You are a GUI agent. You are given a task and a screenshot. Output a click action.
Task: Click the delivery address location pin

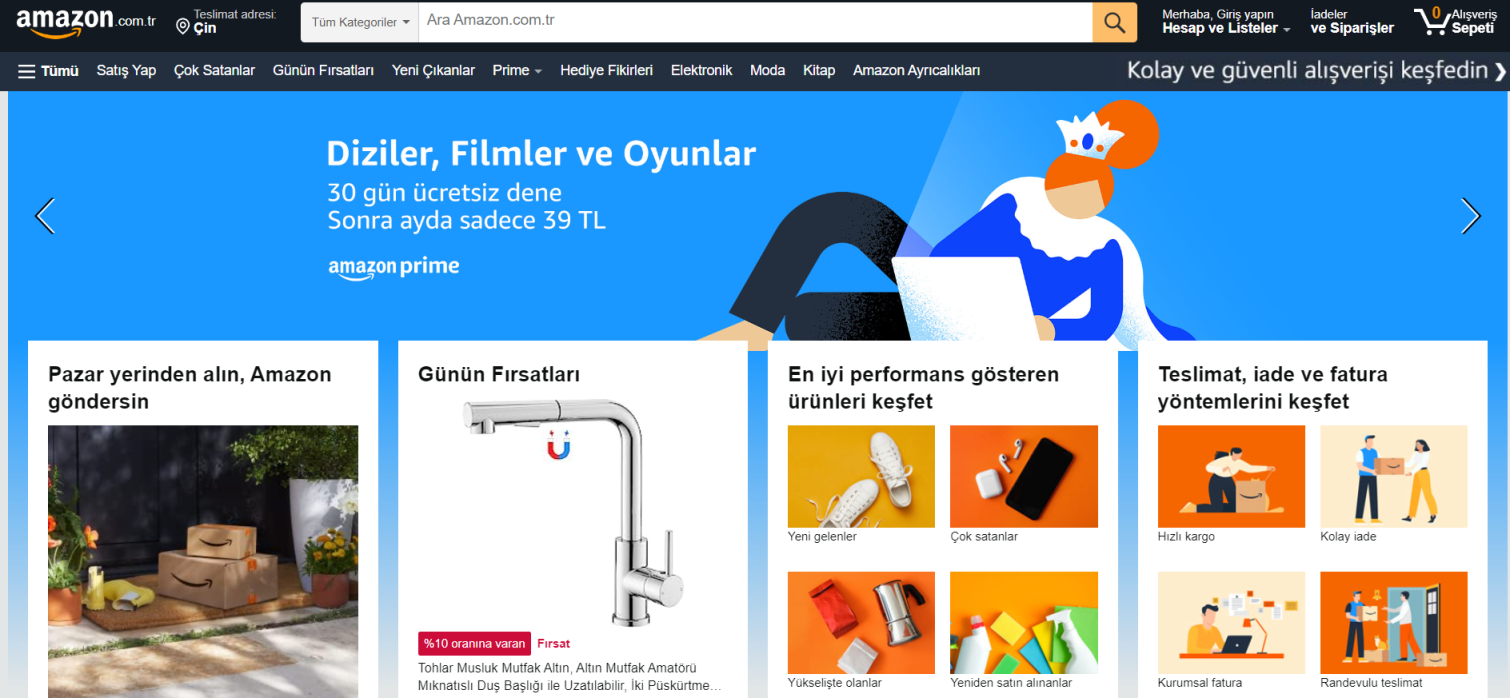click(x=182, y=27)
